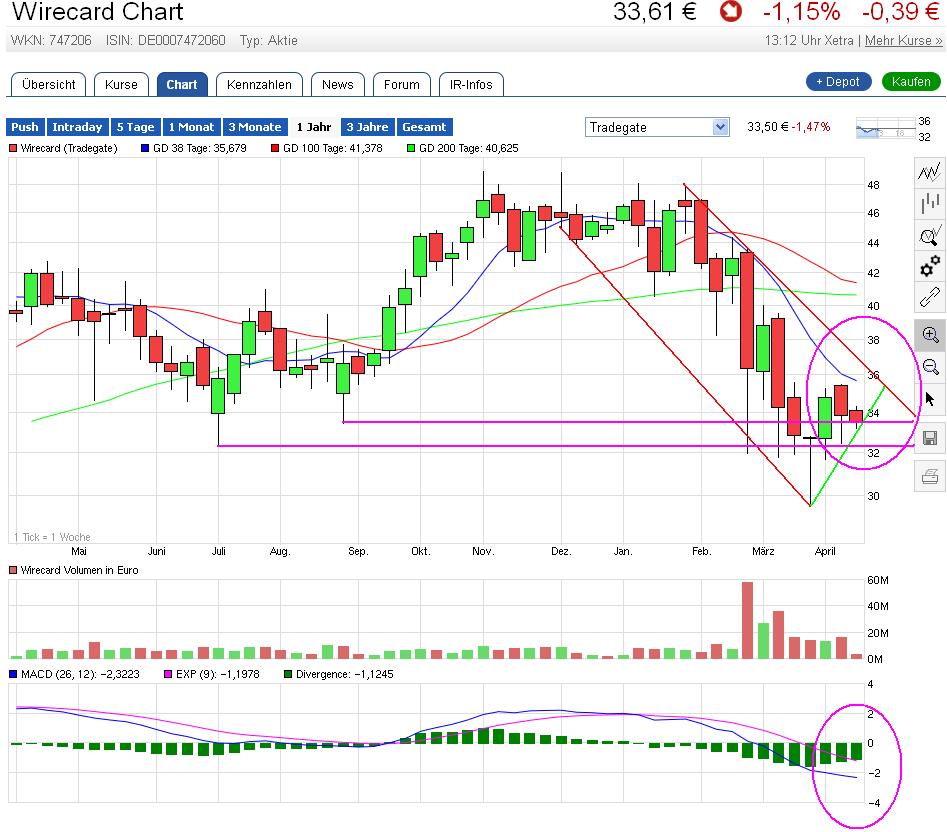
Task: Click the Wirecard Volumen legend swatch
Action: (x=13, y=570)
